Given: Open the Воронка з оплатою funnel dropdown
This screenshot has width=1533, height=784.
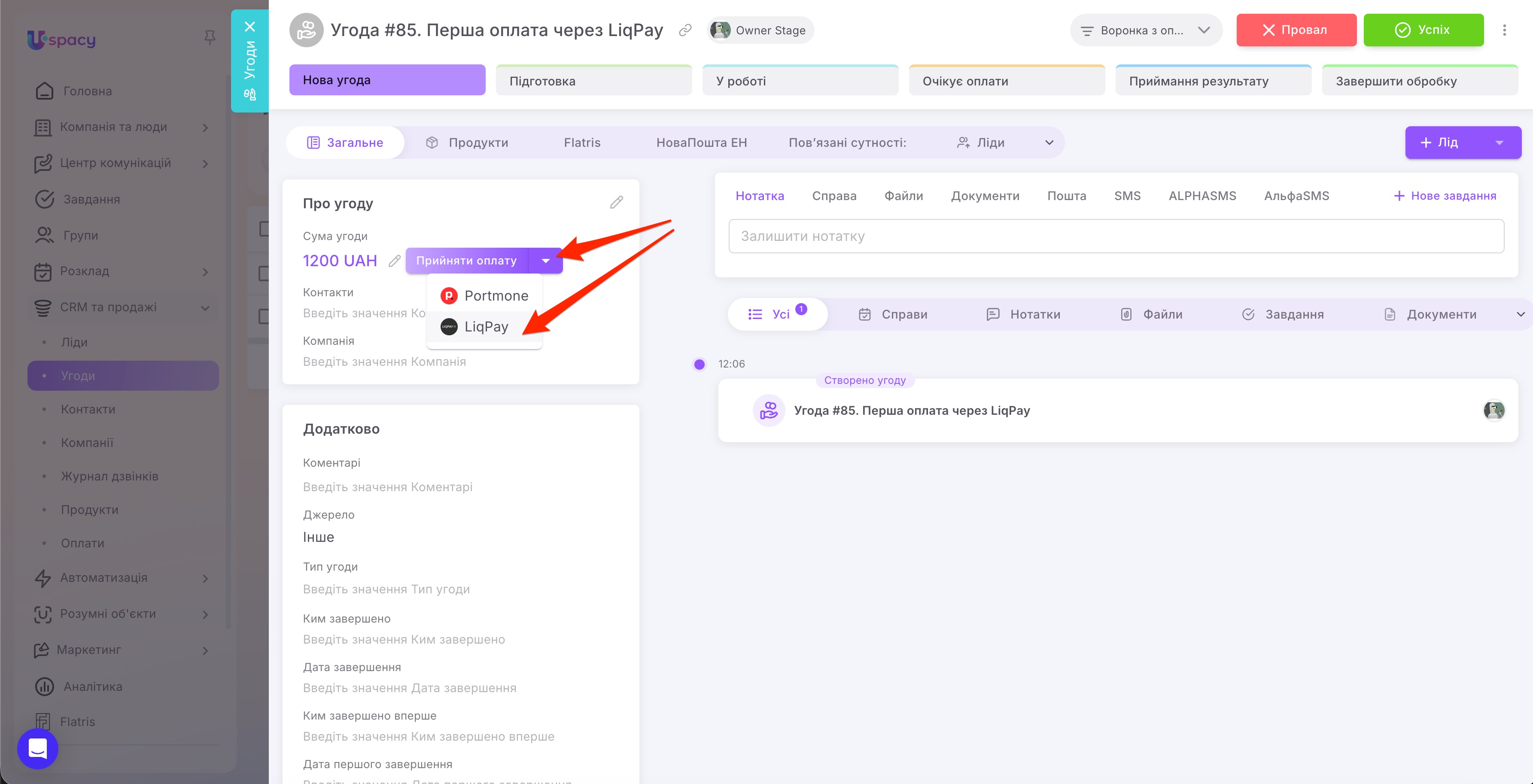Looking at the screenshot, I should (x=1146, y=30).
